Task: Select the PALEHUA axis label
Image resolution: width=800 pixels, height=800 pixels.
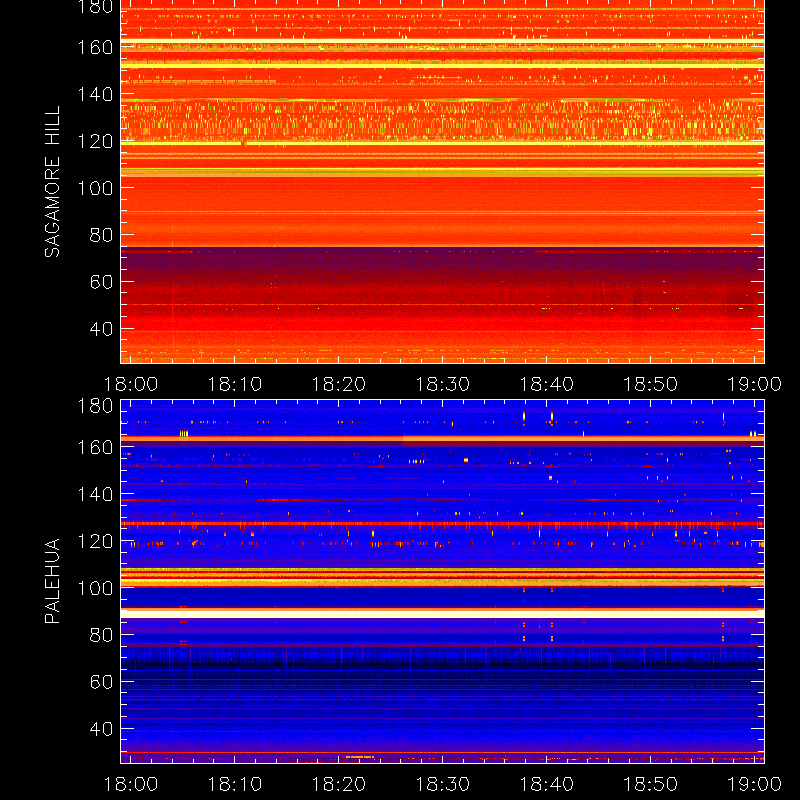Action: tap(52, 581)
